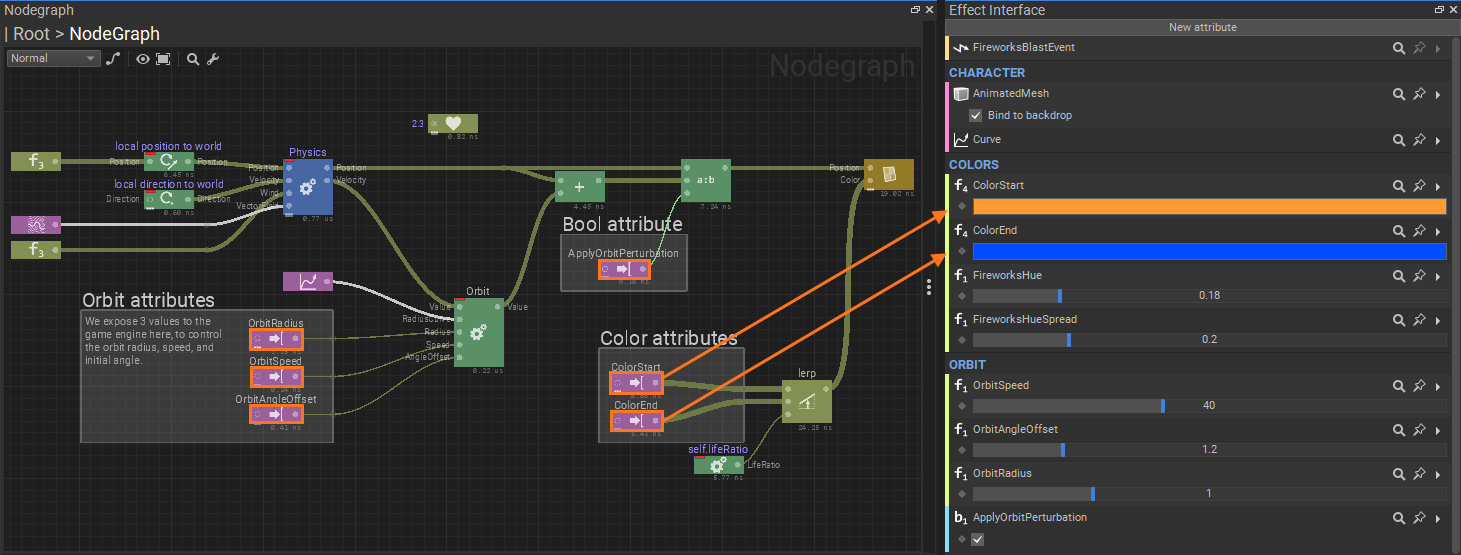Screen dimensions: 1461x555
Task: Pin the Curve attribute
Action: (1419, 140)
